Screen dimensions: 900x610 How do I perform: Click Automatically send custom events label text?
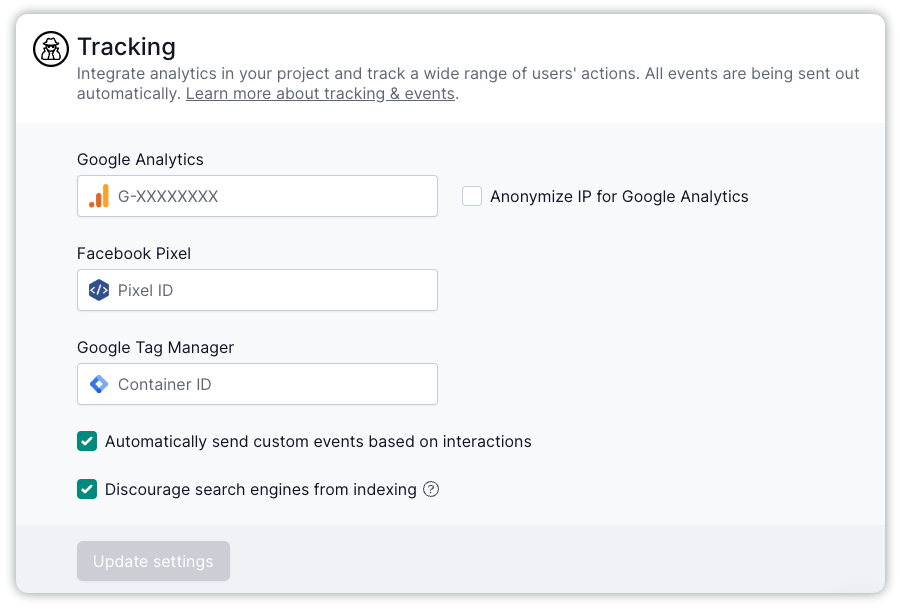(x=318, y=442)
